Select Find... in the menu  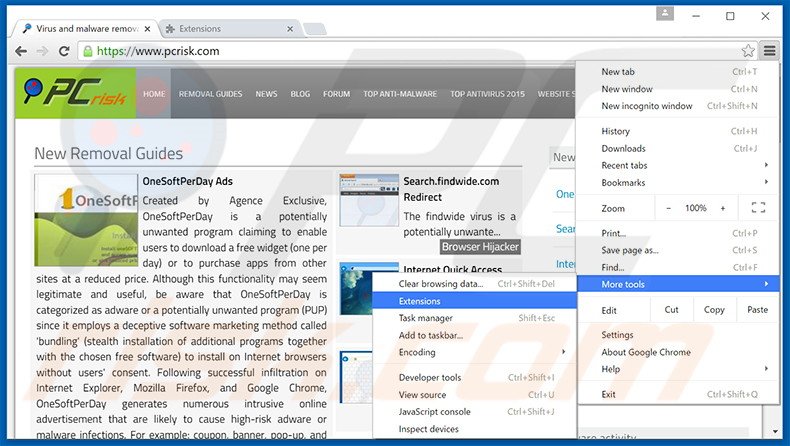[678, 268]
